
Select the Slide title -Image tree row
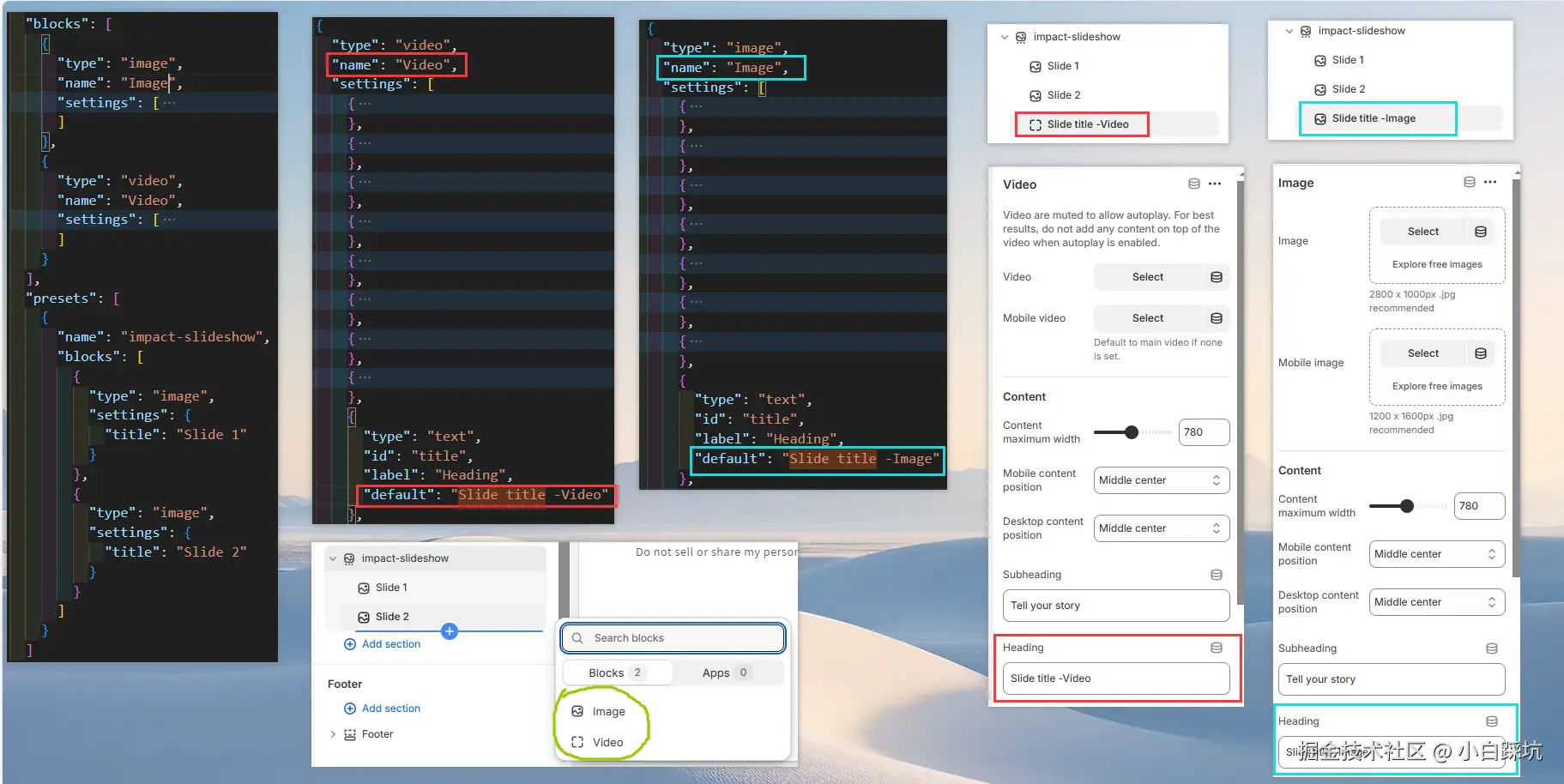coord(1400,118)
